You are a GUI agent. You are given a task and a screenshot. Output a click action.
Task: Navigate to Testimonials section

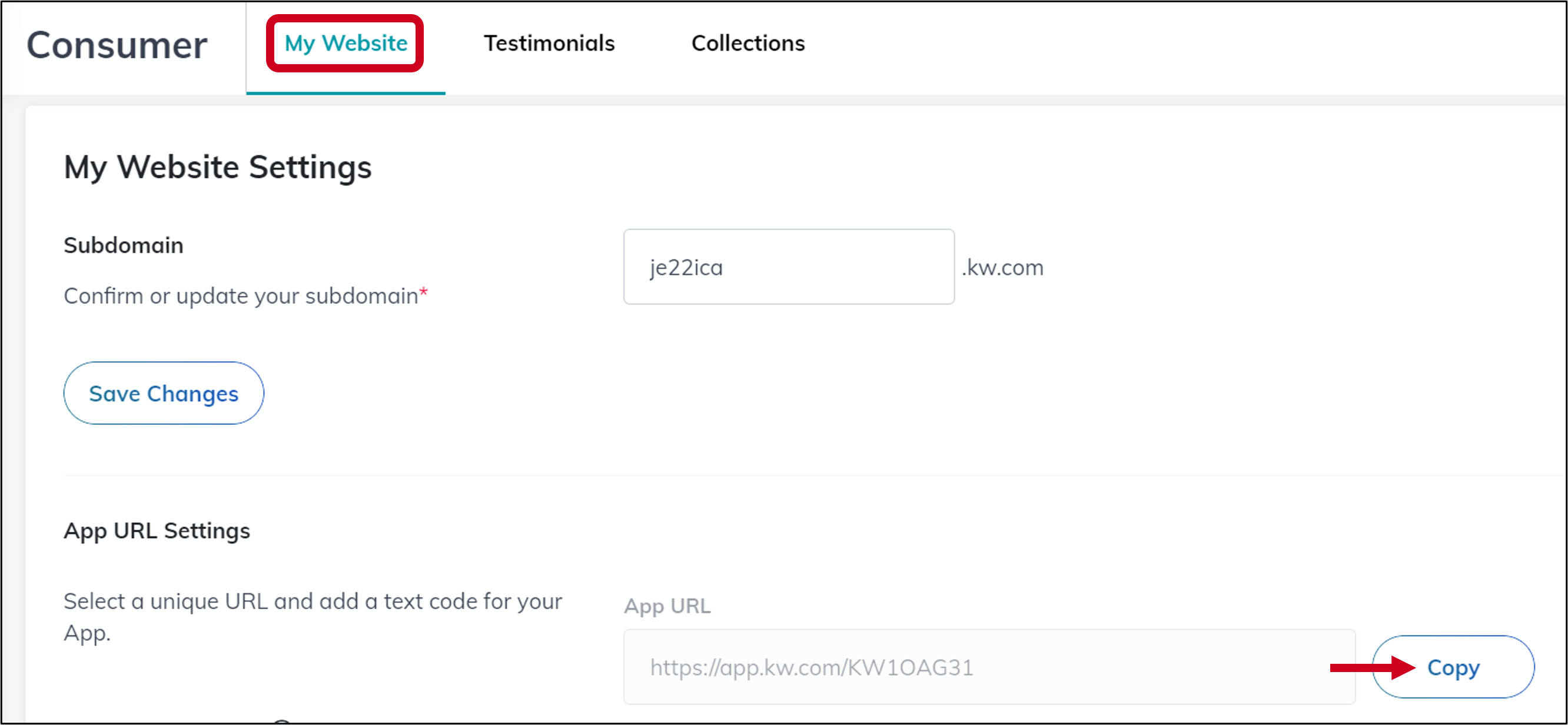tap(549, 42)
